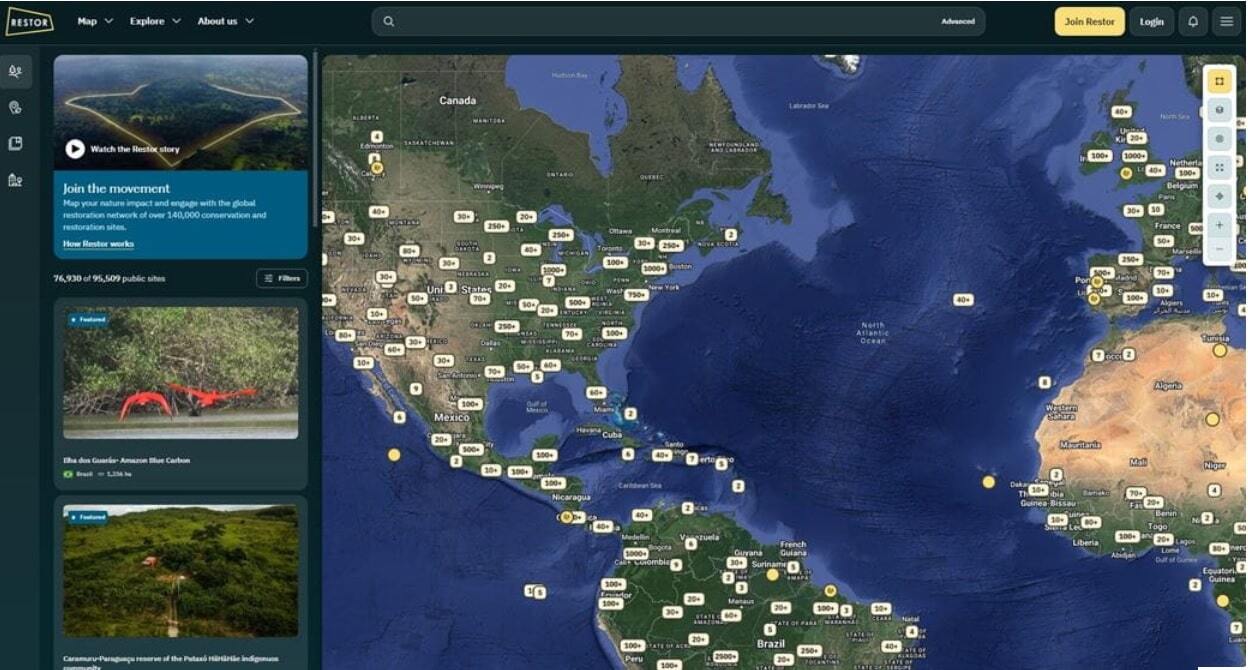Open the organizations building sidebar icon
The width and height of the screenshot is (1248, 670).
pyautogui.click(x=15, y=180)
